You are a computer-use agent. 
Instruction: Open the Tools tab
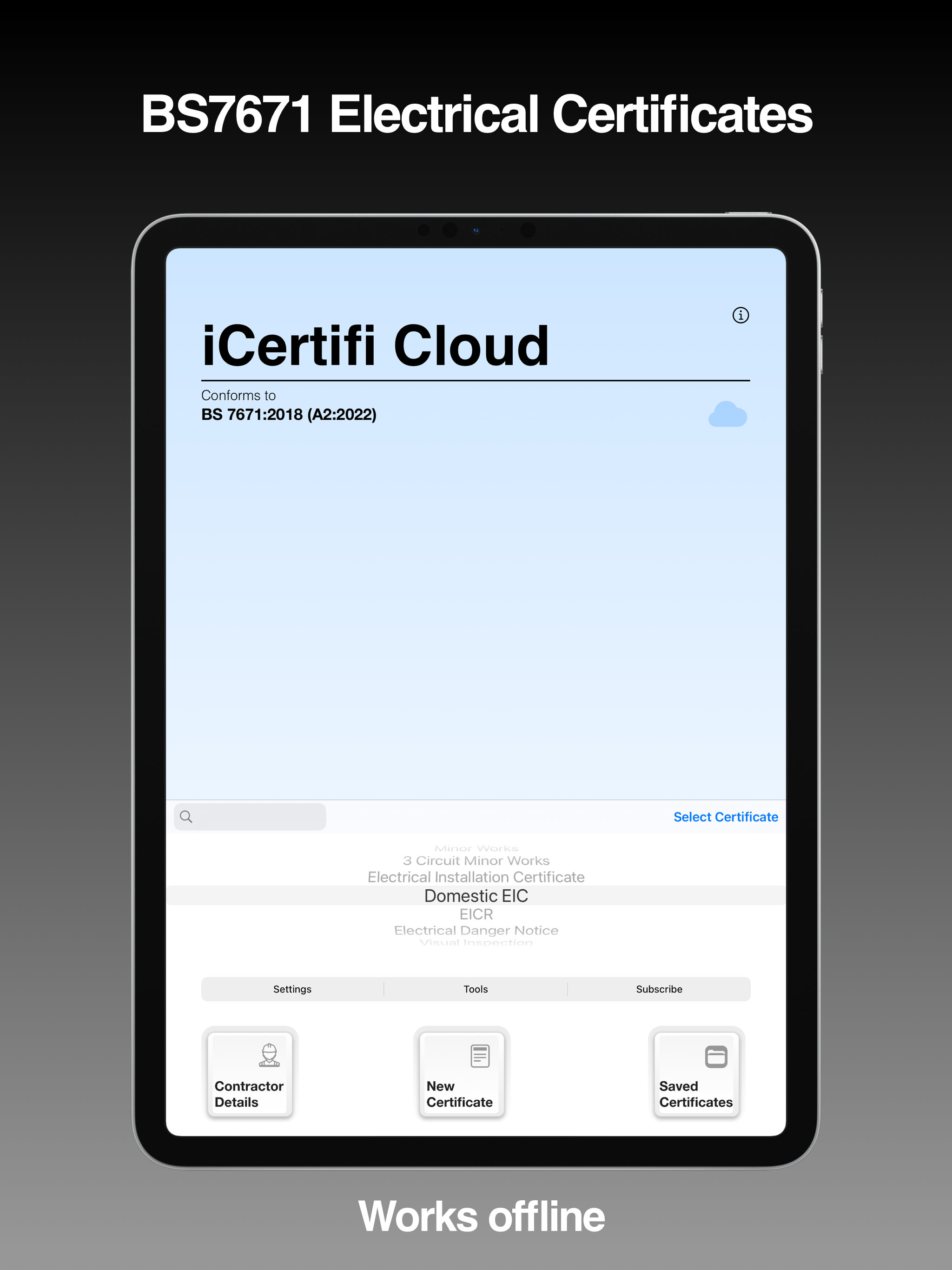point(476,989)
